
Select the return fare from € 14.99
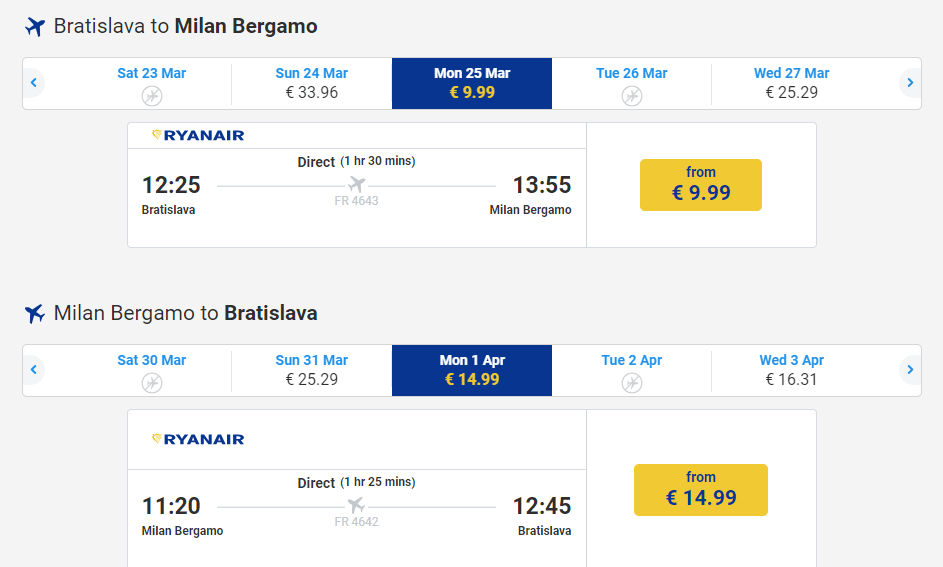[701, 490]
